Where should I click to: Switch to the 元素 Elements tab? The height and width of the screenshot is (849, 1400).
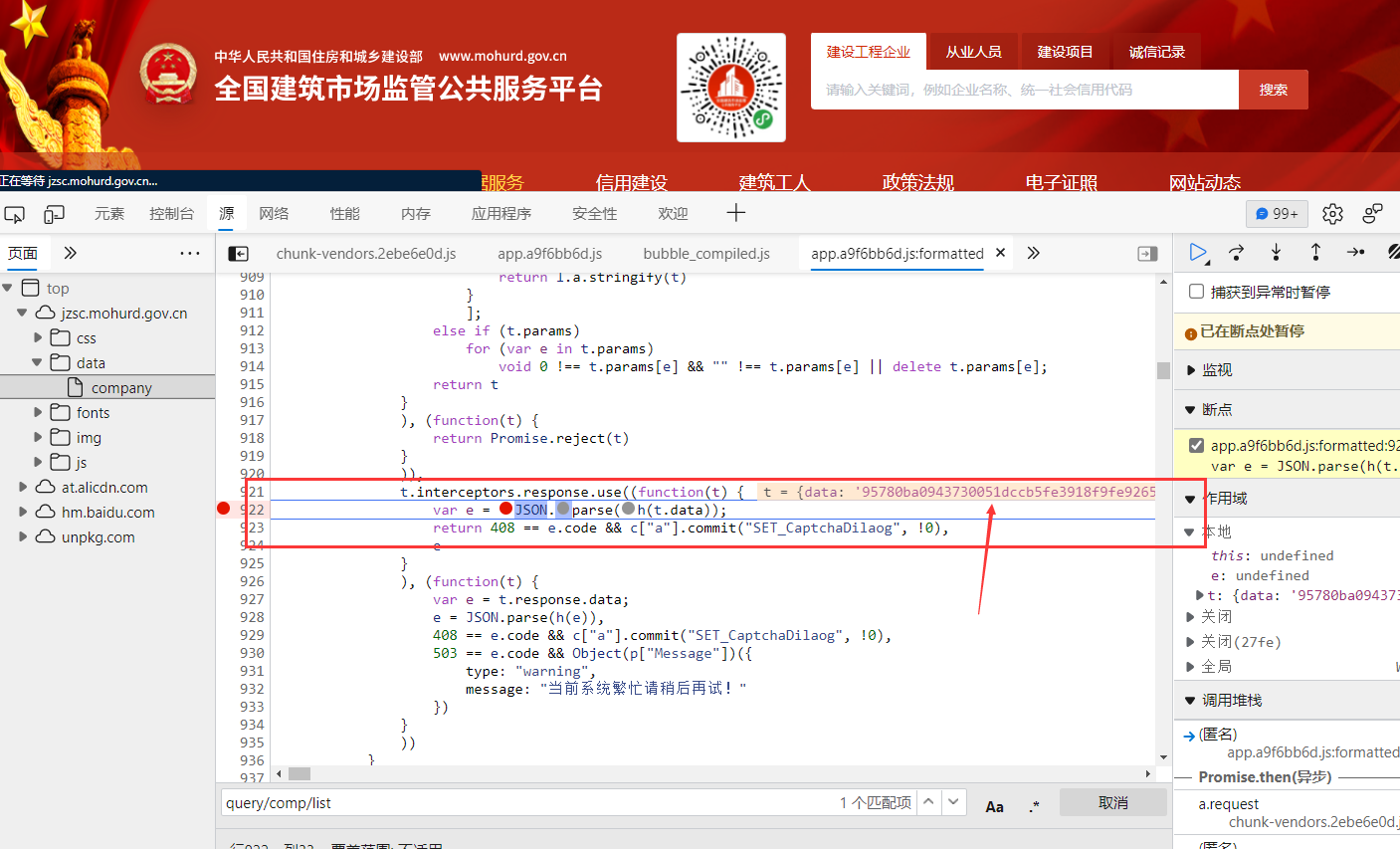(109, 214)
